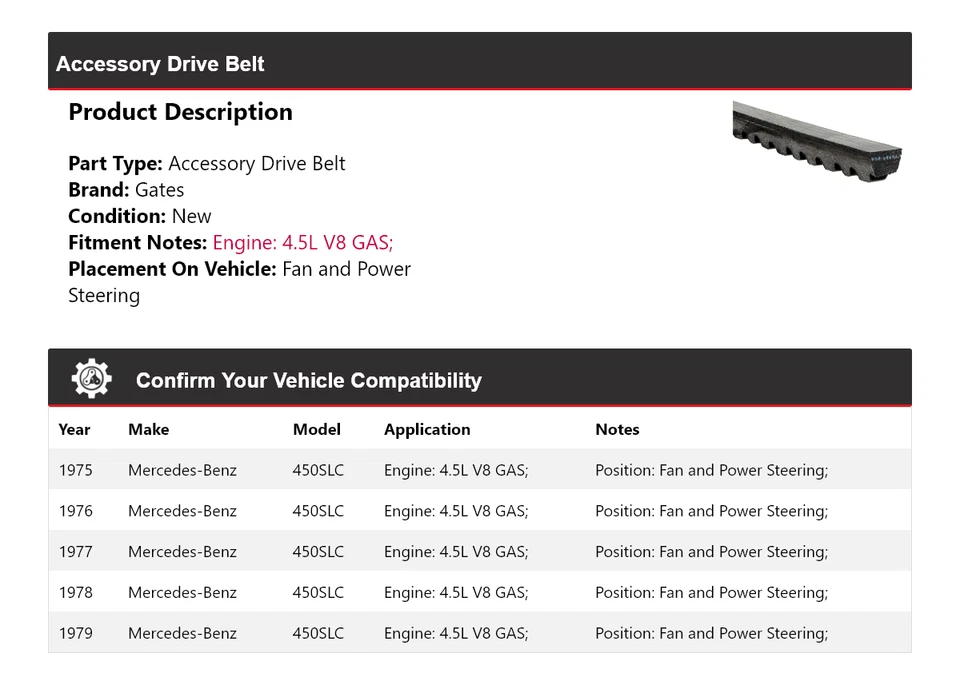The width and height of the screenshot is (960, 685).
Task: Click the Accessory Drive Belt header bar
Action: click(x=480, y=63)
